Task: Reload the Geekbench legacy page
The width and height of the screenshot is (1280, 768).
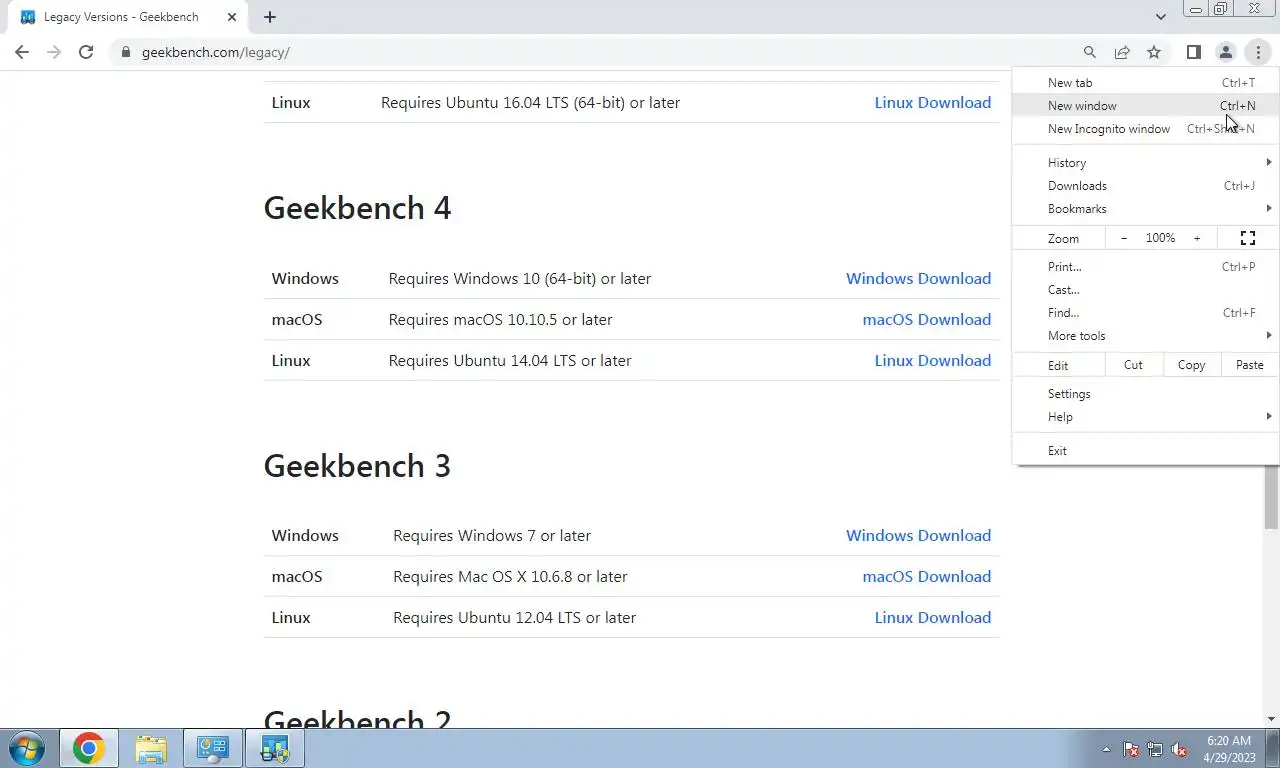Action: click(x=86, y=52)
